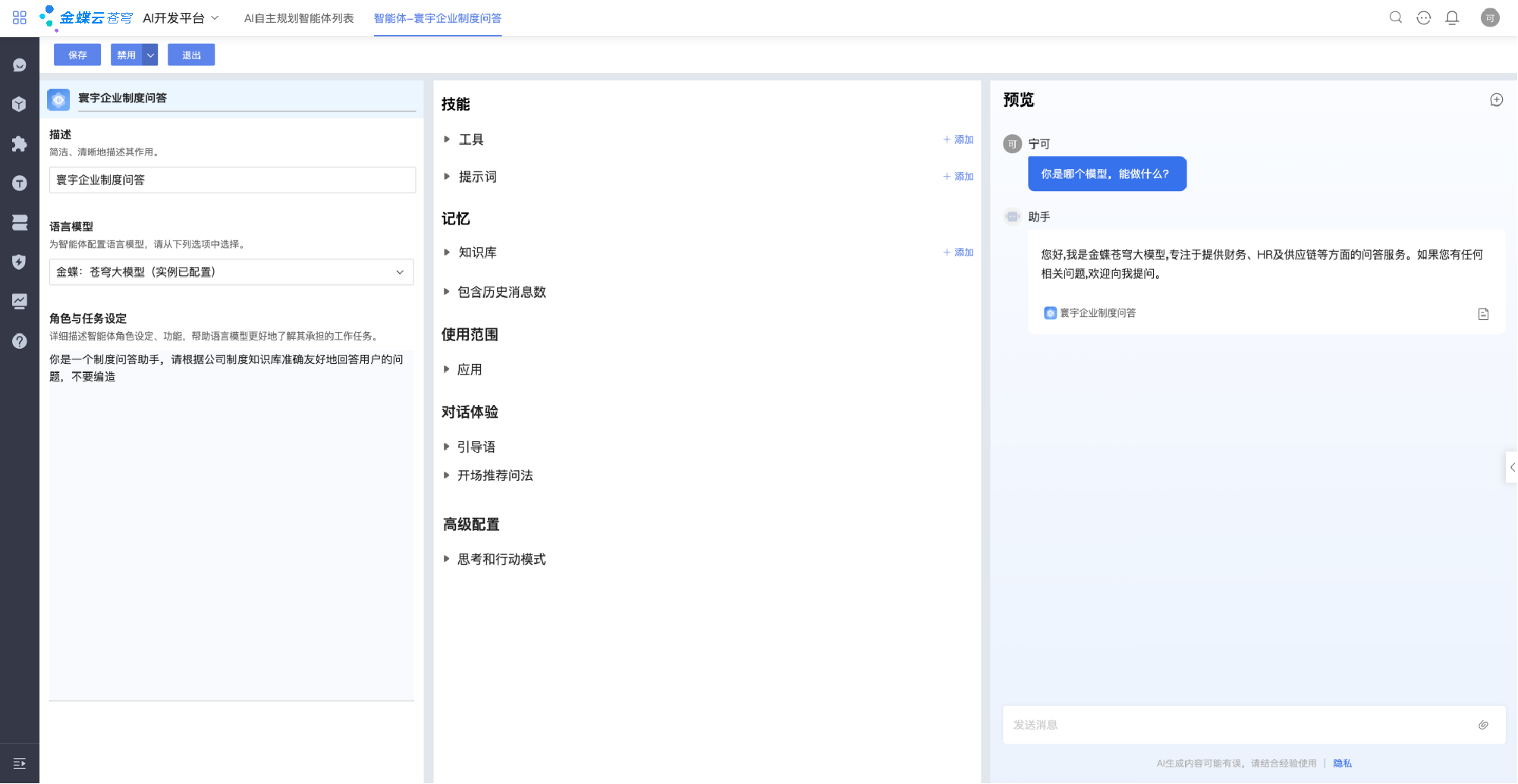Screen dimensions: 1518x784
Task: Click the user avatar next to 宁可
Action: pyautogui.click(x=1013, y=144)
